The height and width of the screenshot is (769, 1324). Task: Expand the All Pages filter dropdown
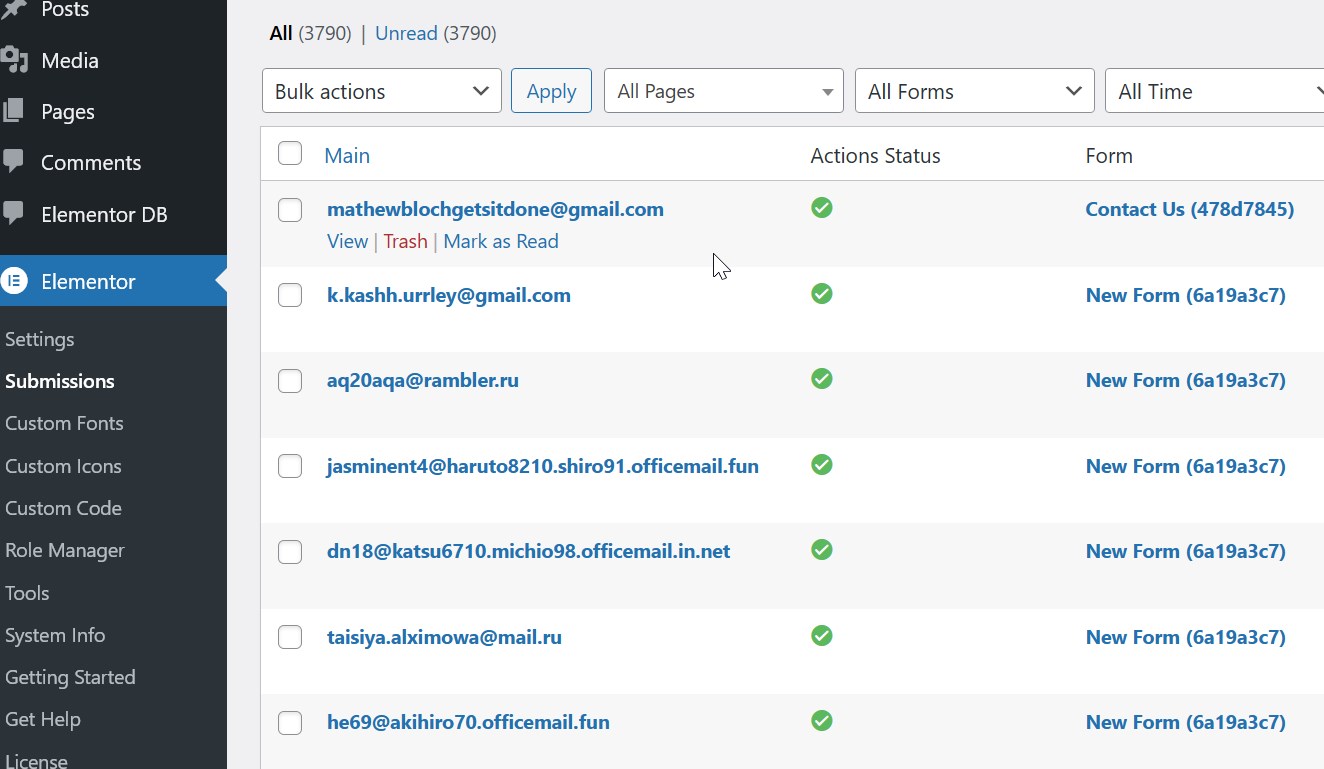[x=723, y=91]
